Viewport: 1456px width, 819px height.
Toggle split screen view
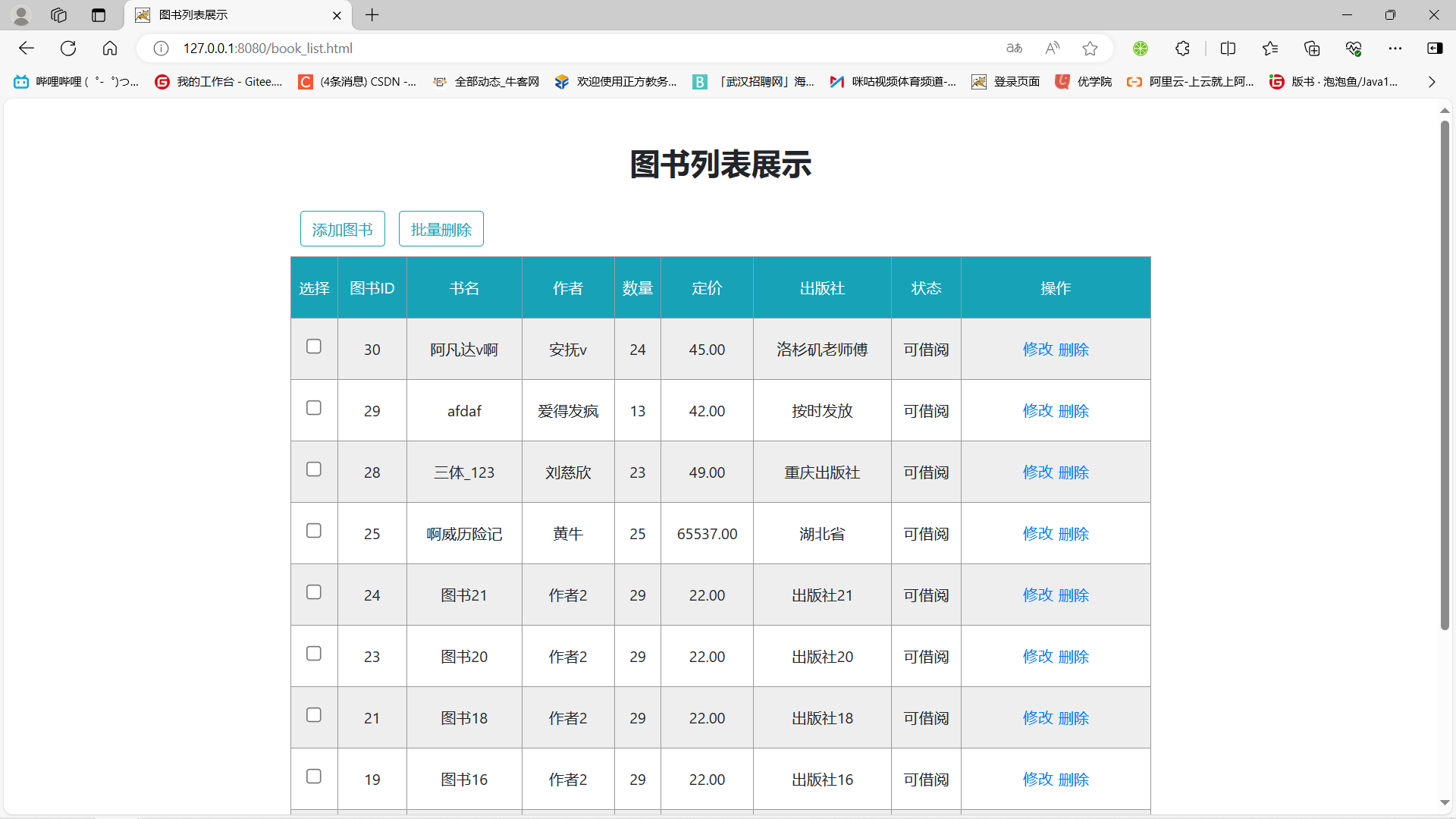(1228, 49)
